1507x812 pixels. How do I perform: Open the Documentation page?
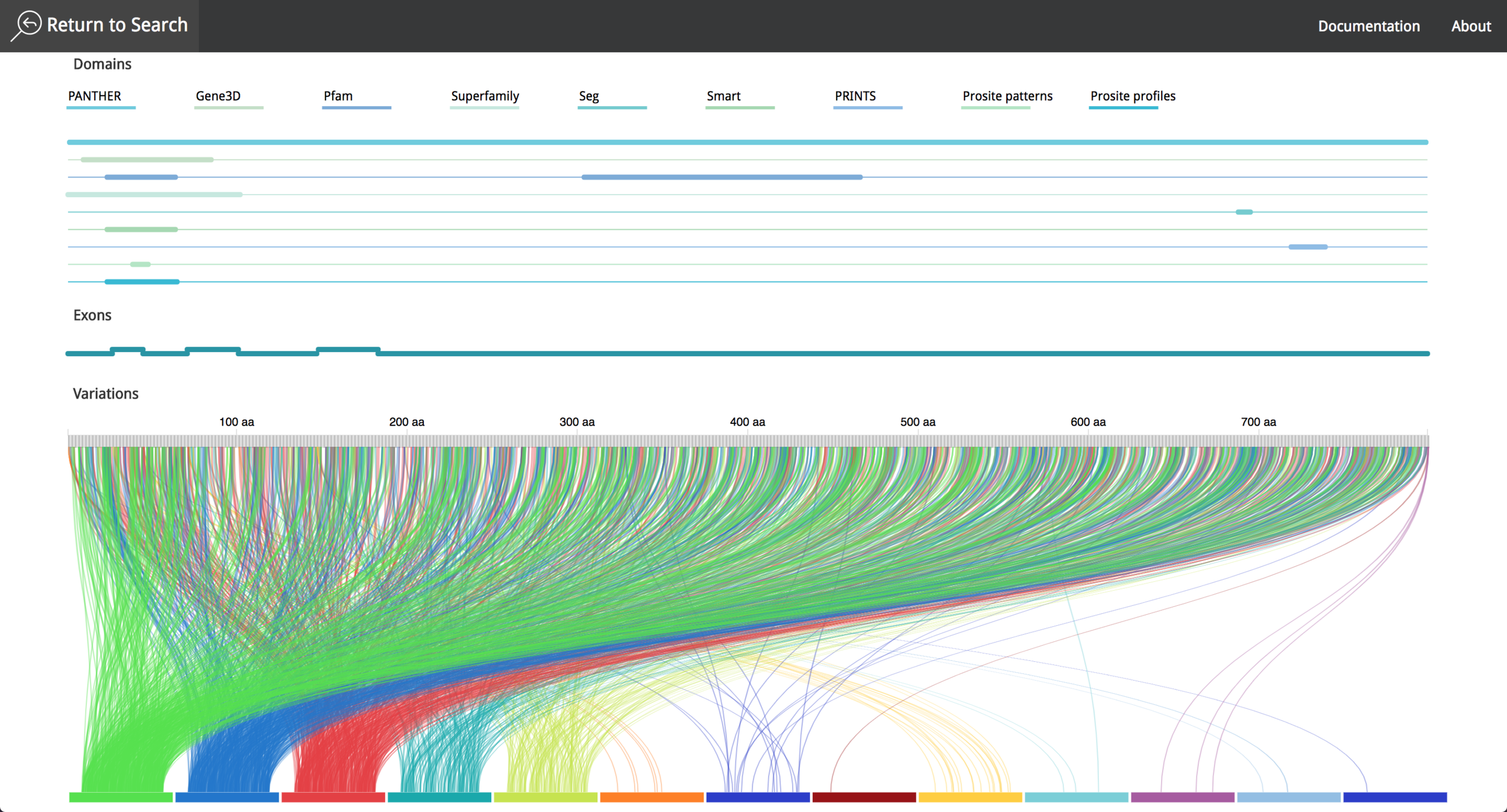(1368, 26)
